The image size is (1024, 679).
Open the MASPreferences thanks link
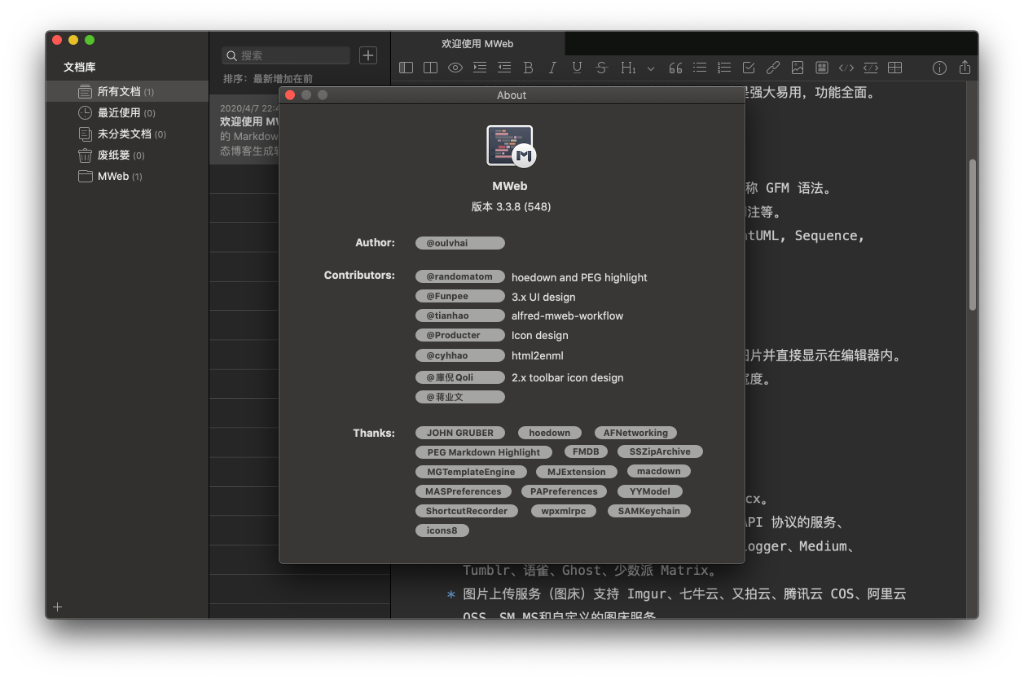coord(463,492)
